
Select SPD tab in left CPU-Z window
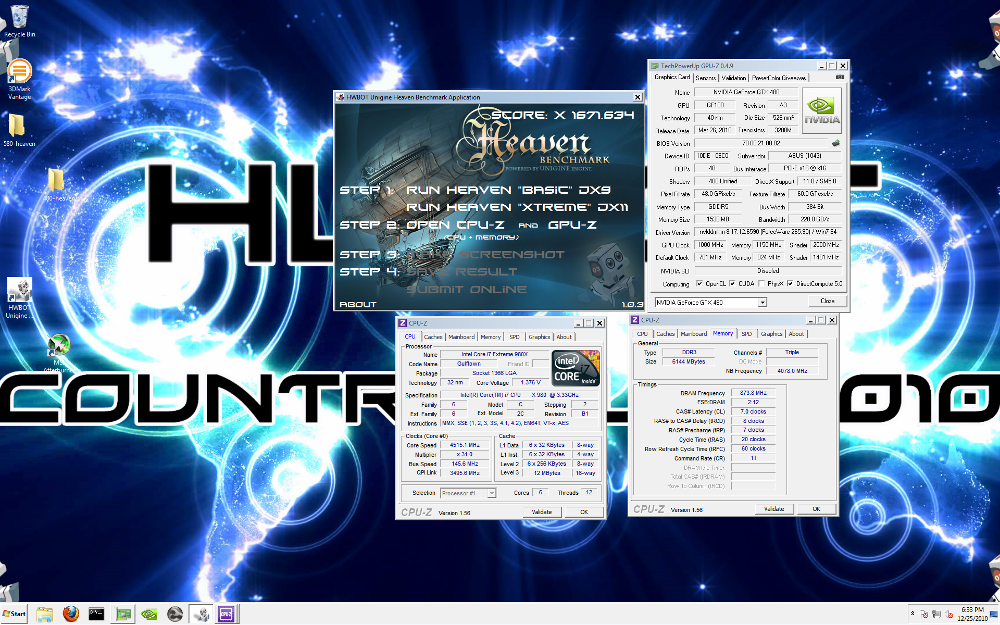[x=515, y=337]
